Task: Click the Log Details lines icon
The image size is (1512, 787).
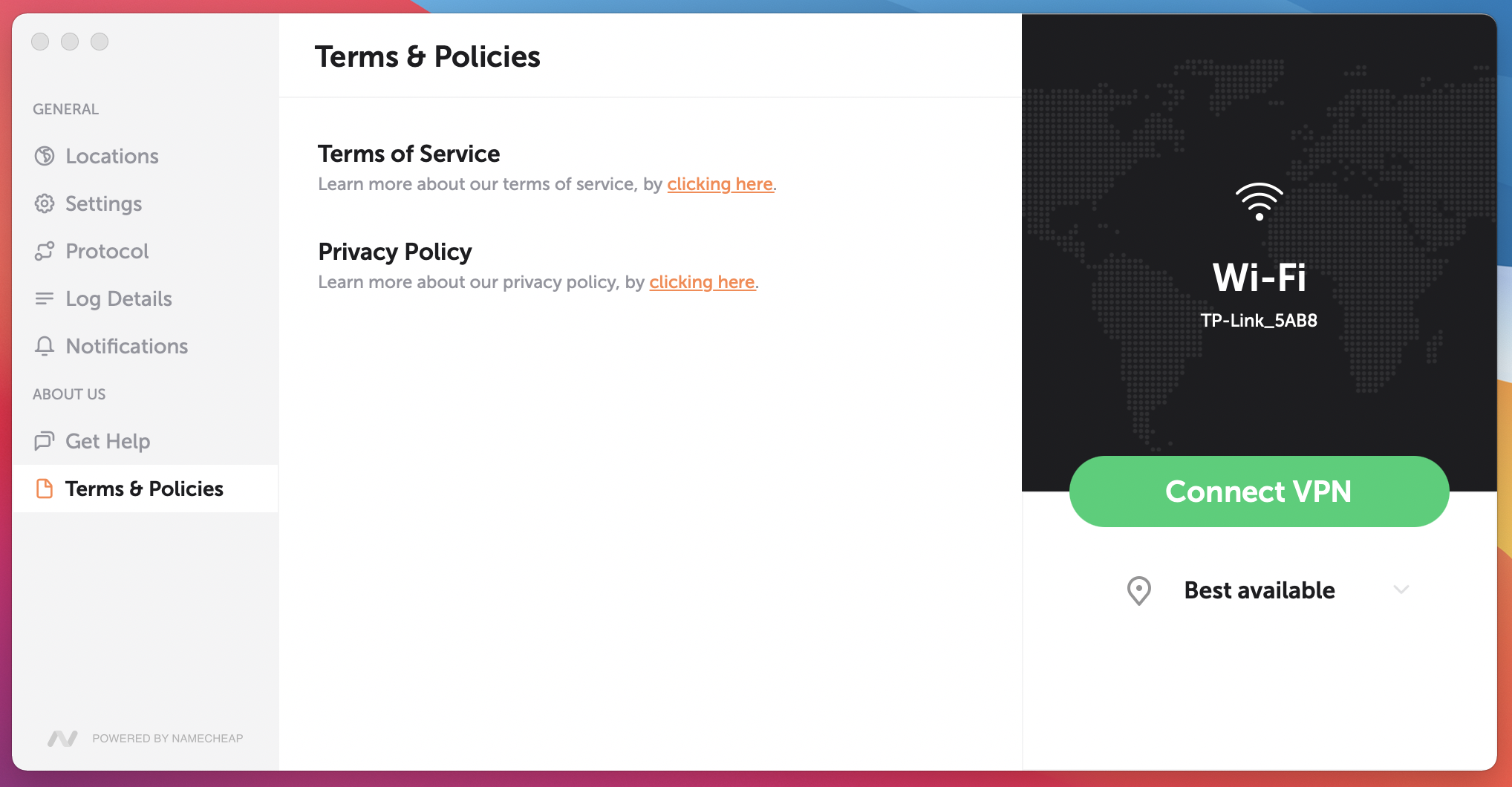Action: pyautogui.click(x=45, y=298)
